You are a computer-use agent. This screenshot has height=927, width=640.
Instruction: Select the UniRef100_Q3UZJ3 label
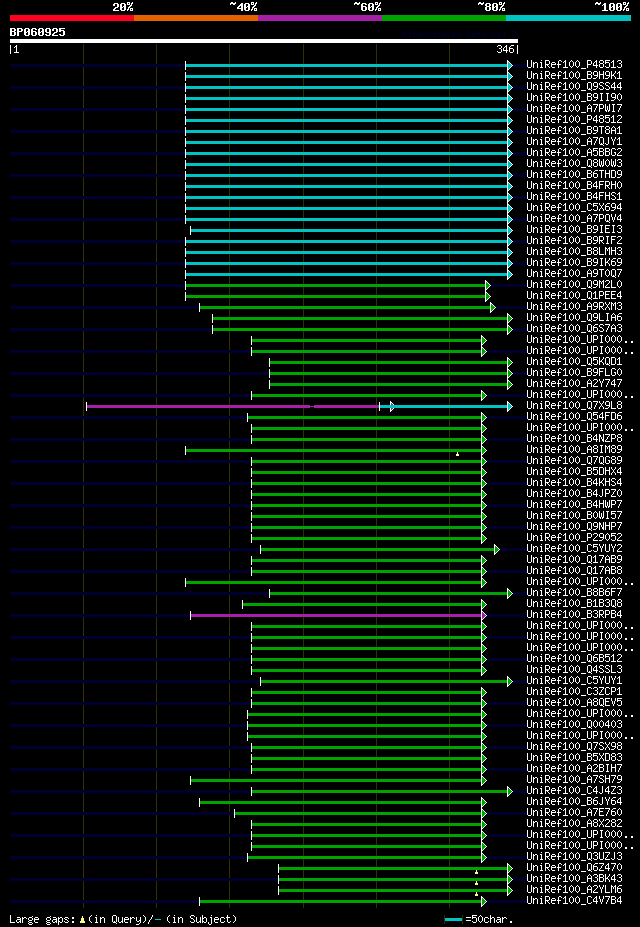point(574,857)
